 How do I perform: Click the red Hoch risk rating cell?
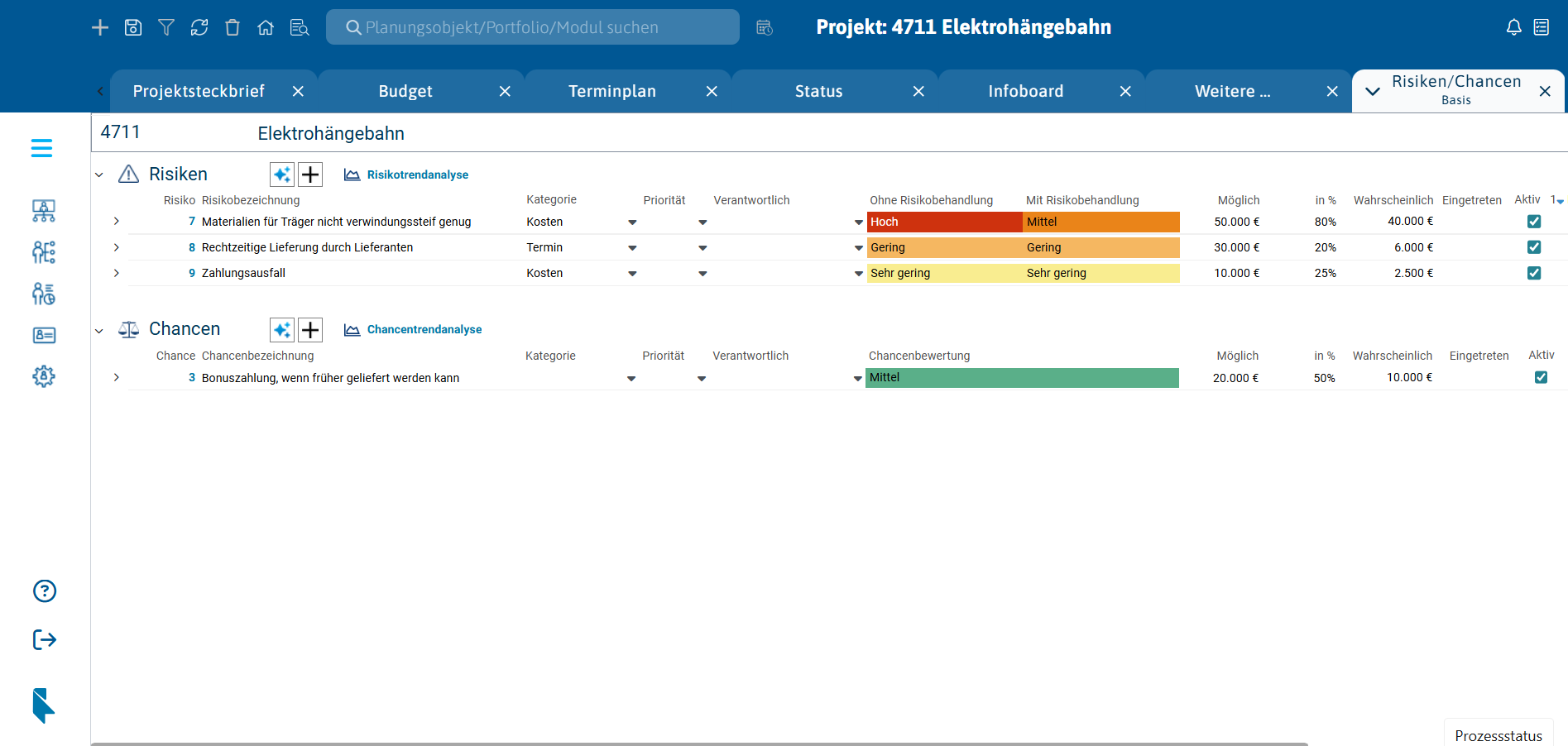tap(944, 222)
